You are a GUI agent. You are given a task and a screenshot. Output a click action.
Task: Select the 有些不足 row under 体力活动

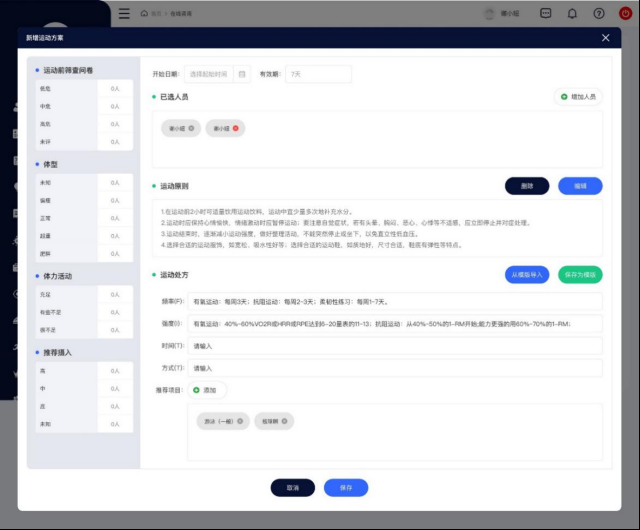click(x=84, y=312)
